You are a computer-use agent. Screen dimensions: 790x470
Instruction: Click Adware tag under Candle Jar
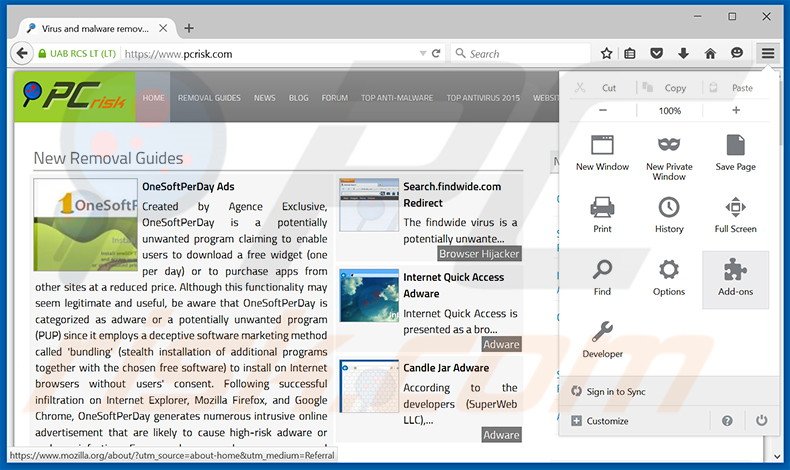pyautogui.click(x=501, y=435)
